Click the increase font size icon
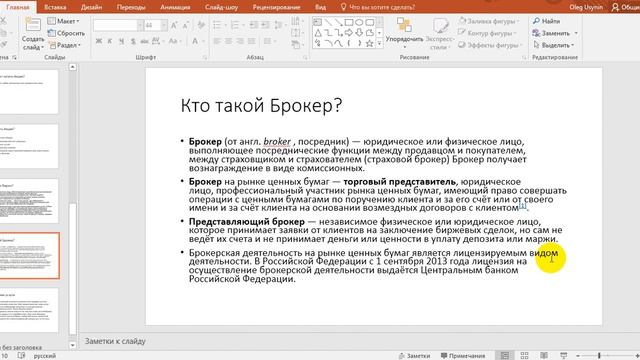The width and height of the screenshot is (640, 360). click(174, 25)
